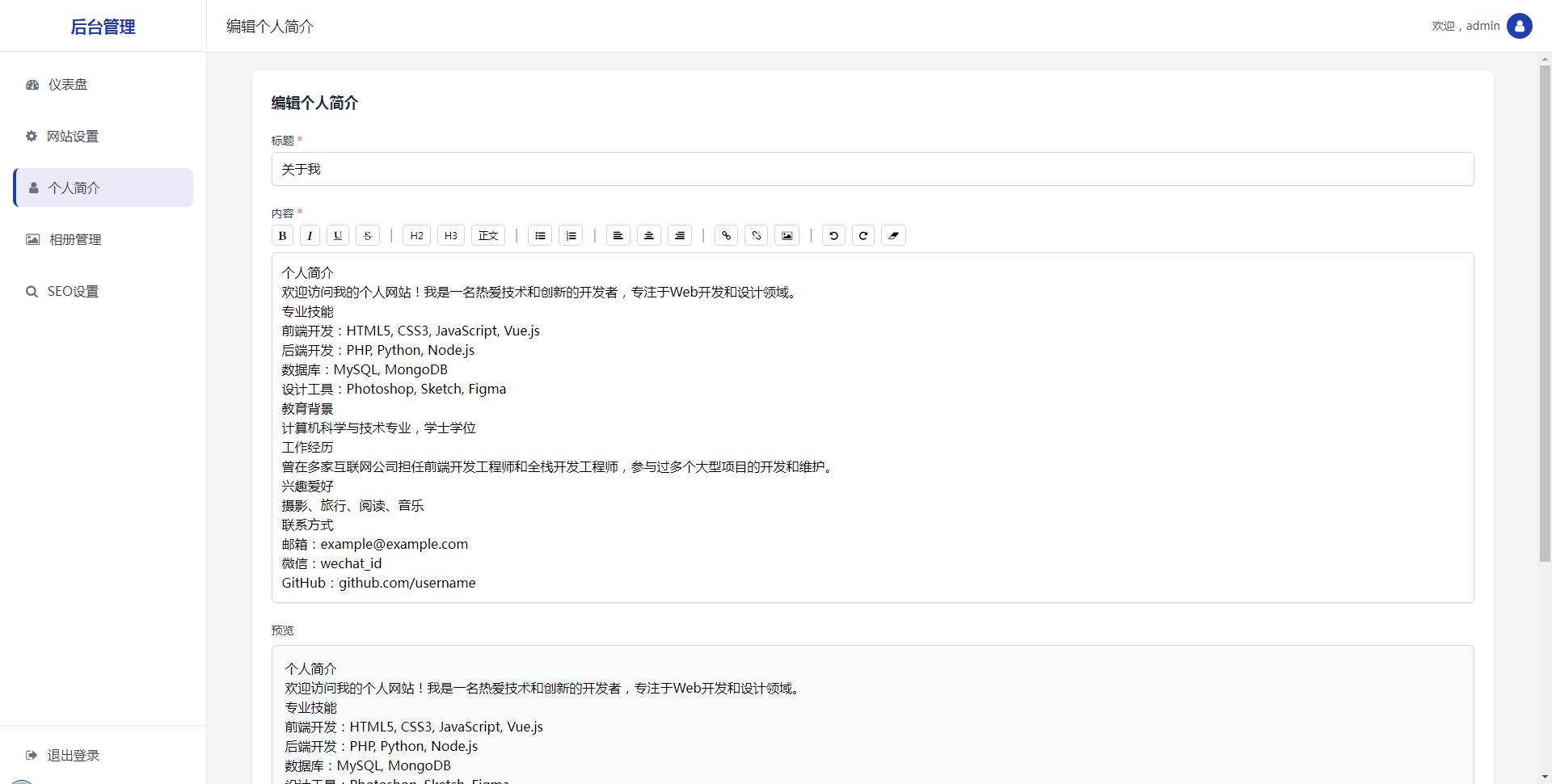Image resolution: width=1552 pixels, height=784 pixels.
Task: Focus the 标题 input field
Action: (872, 169)
